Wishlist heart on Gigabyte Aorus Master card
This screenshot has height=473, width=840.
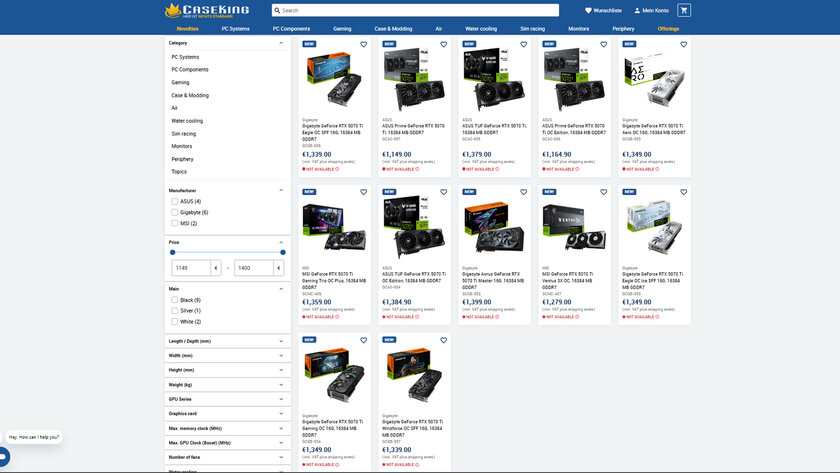523,192
